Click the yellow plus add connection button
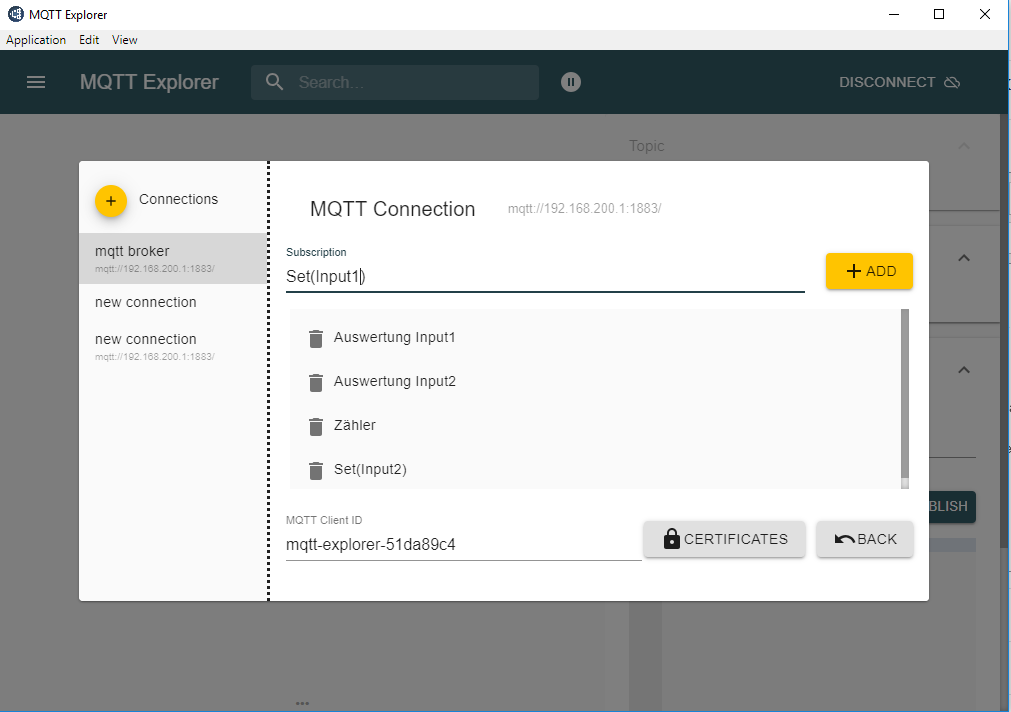 click(111, 201)
